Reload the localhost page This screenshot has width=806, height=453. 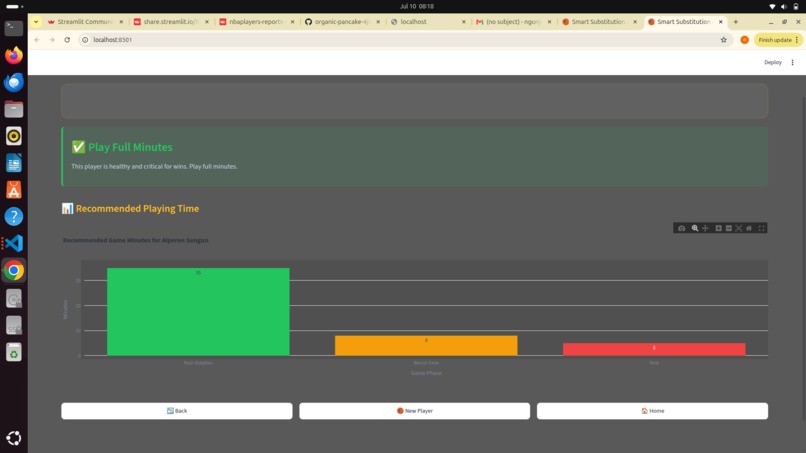tap(67, 40)
